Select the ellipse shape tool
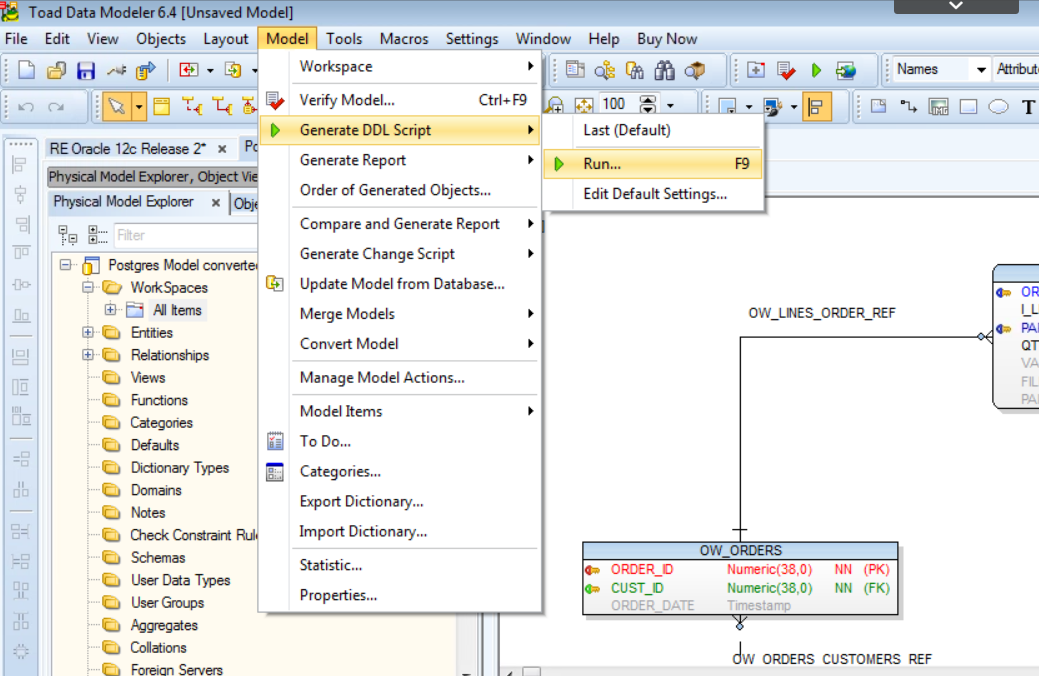Viewport: 1039px width, 676px height. [998, 106]
